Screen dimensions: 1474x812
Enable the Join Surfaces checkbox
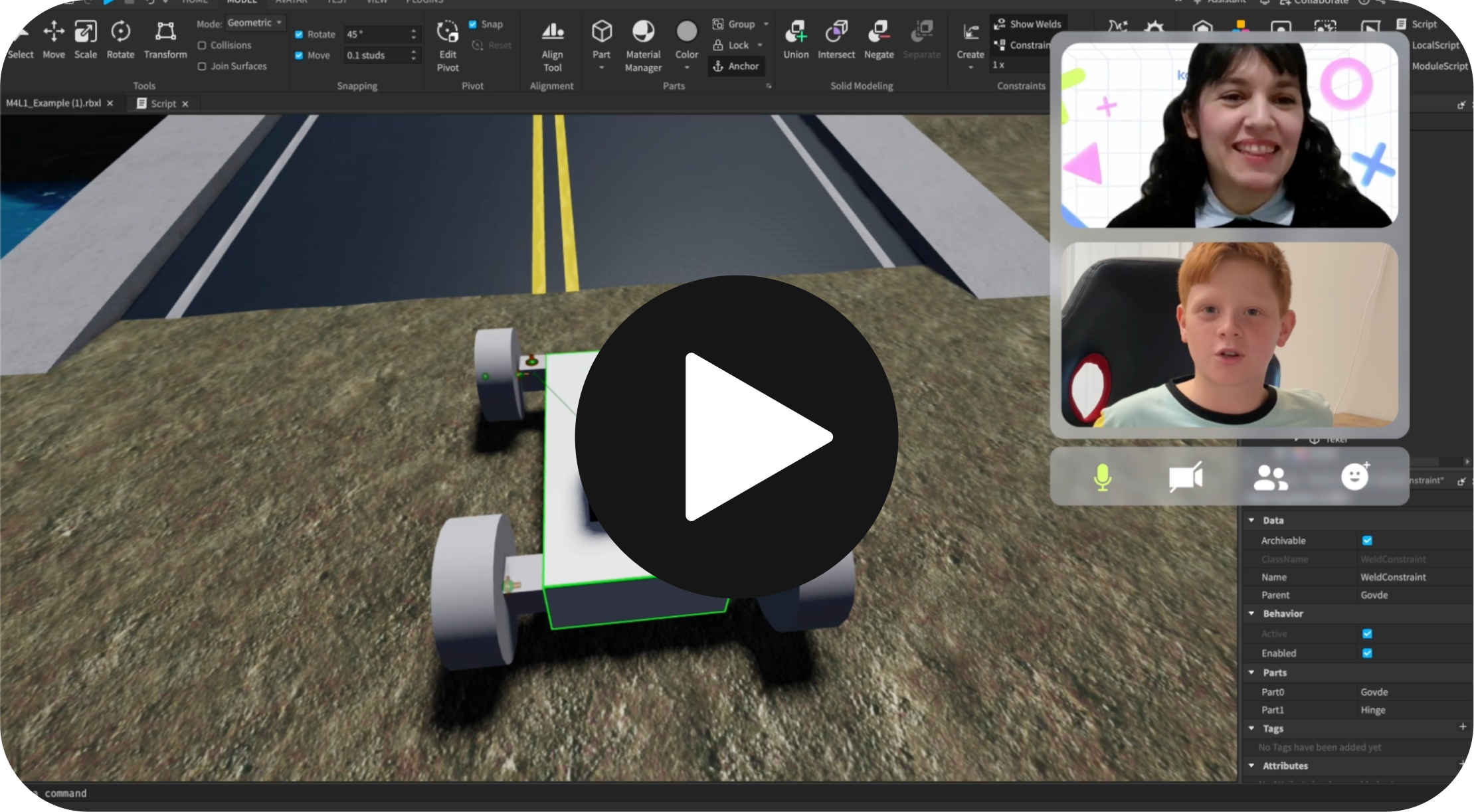point(202,66)
